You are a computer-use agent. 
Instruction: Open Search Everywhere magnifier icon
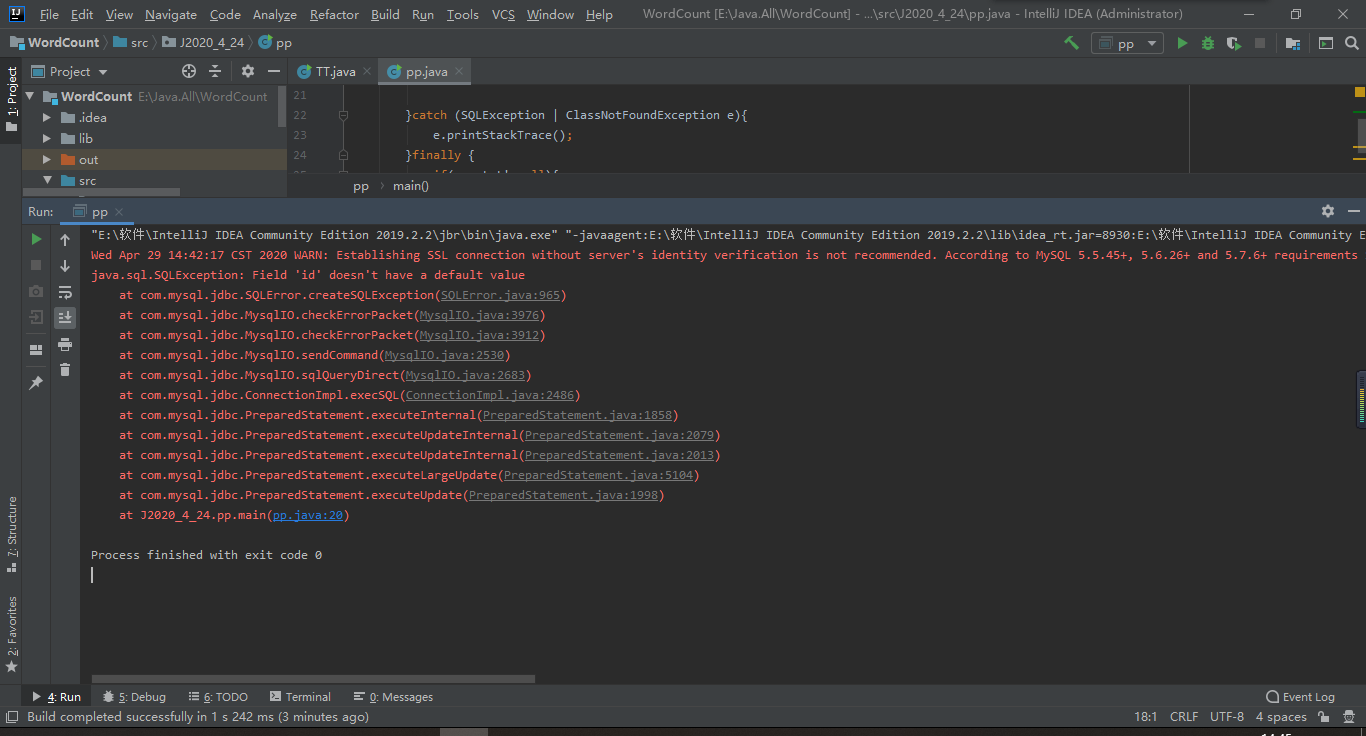point(1352,43)
